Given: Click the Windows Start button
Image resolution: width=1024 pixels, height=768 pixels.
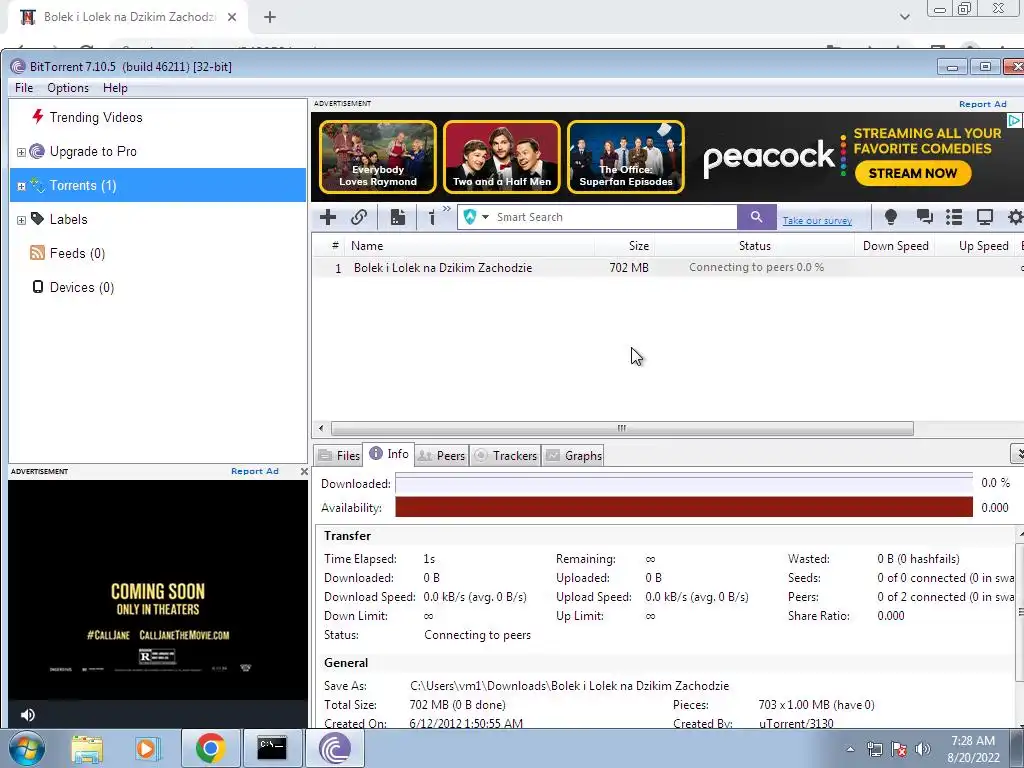Looking at the screenshot, I should (27, 748).
